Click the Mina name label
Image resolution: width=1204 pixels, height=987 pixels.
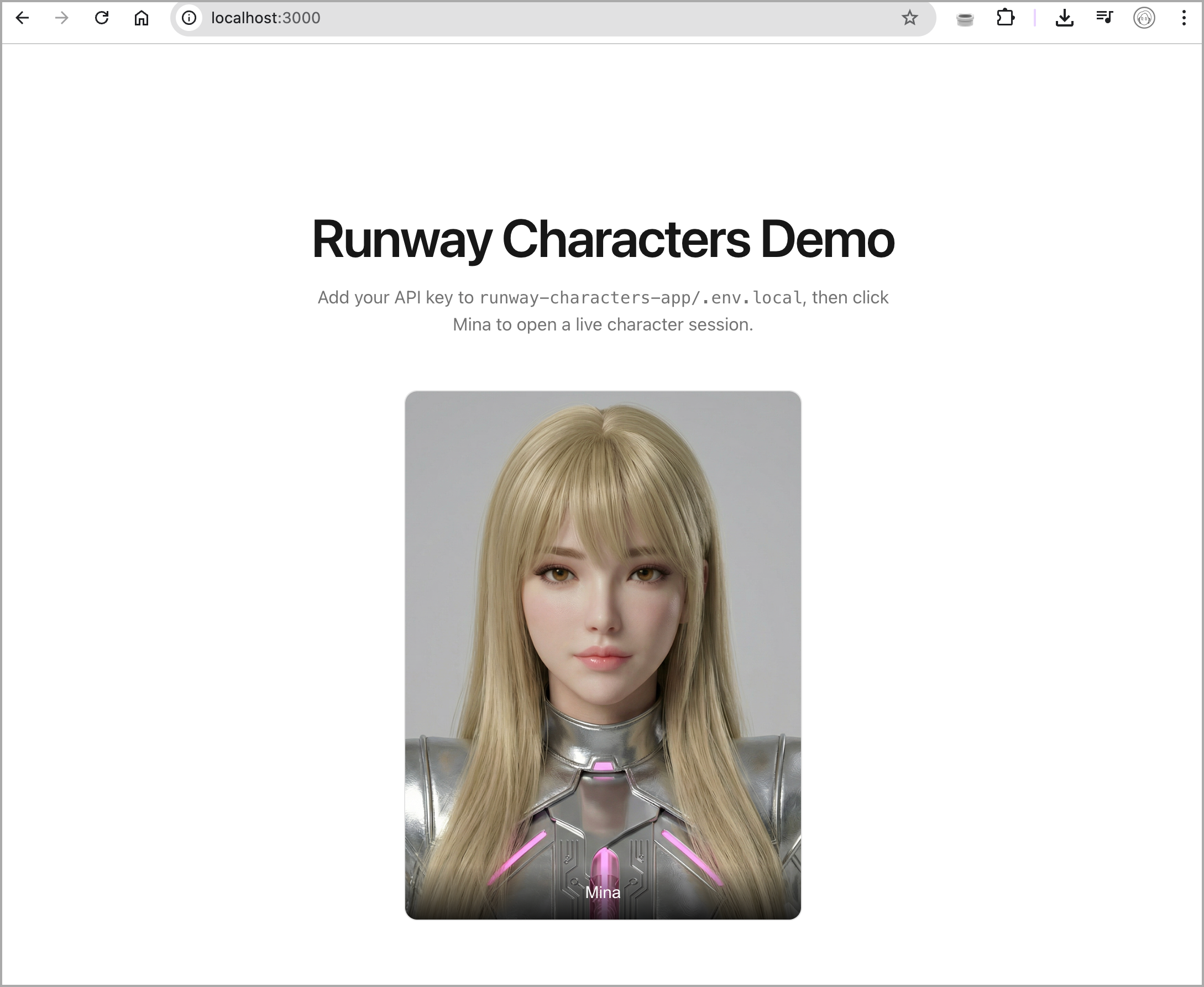coord(603,893)
